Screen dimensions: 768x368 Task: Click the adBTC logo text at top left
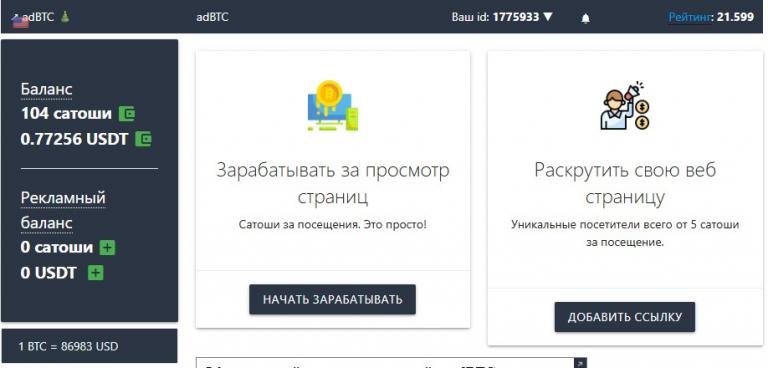click(x=38, y=16)
